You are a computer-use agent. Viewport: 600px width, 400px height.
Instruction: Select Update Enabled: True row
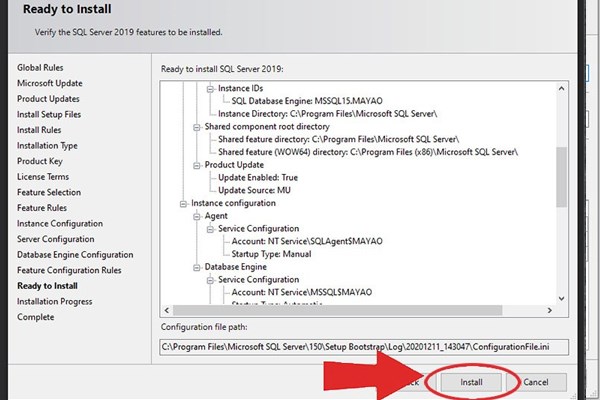(258, 178)
